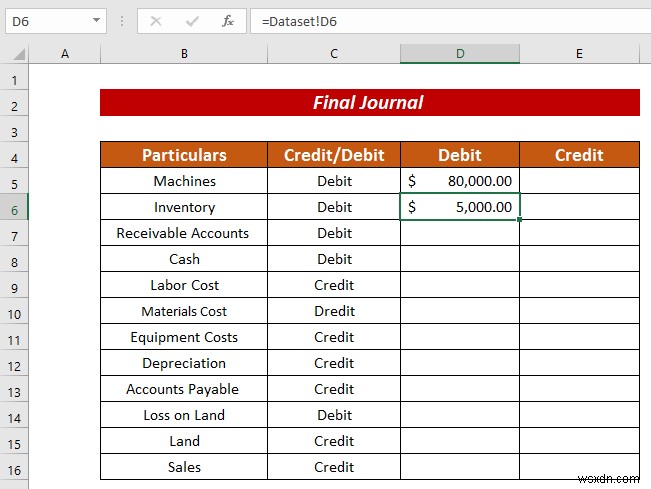Click the Final Journal title cell
This screenshot has width=651, height=489.
coord(370,103)
